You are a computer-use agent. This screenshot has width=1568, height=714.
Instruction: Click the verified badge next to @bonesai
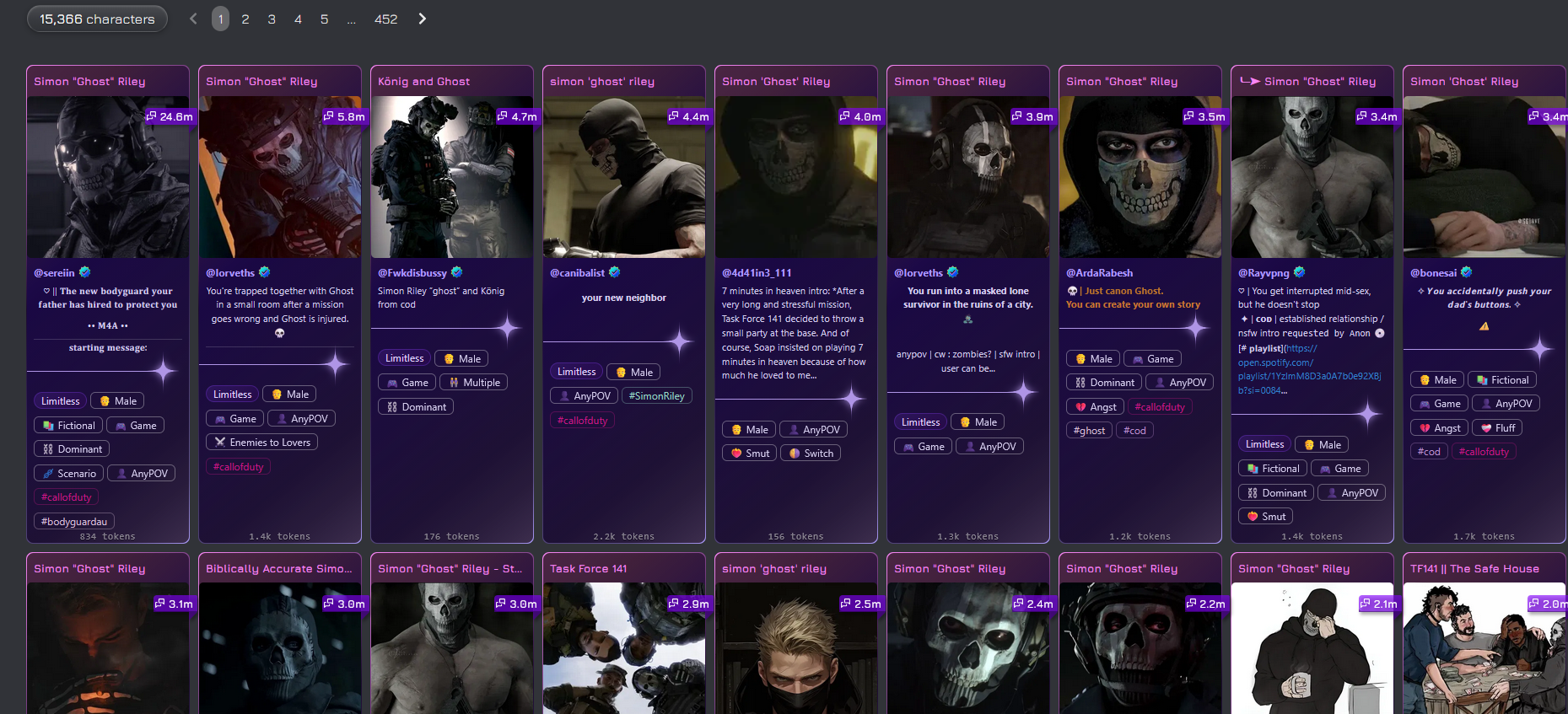point(1467,272)
